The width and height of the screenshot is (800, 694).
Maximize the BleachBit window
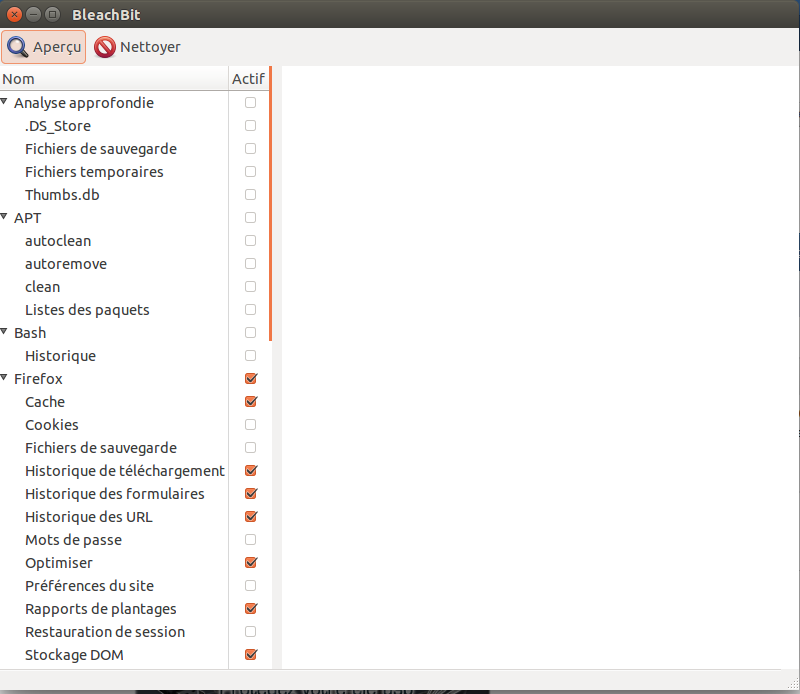pos(52,14)
